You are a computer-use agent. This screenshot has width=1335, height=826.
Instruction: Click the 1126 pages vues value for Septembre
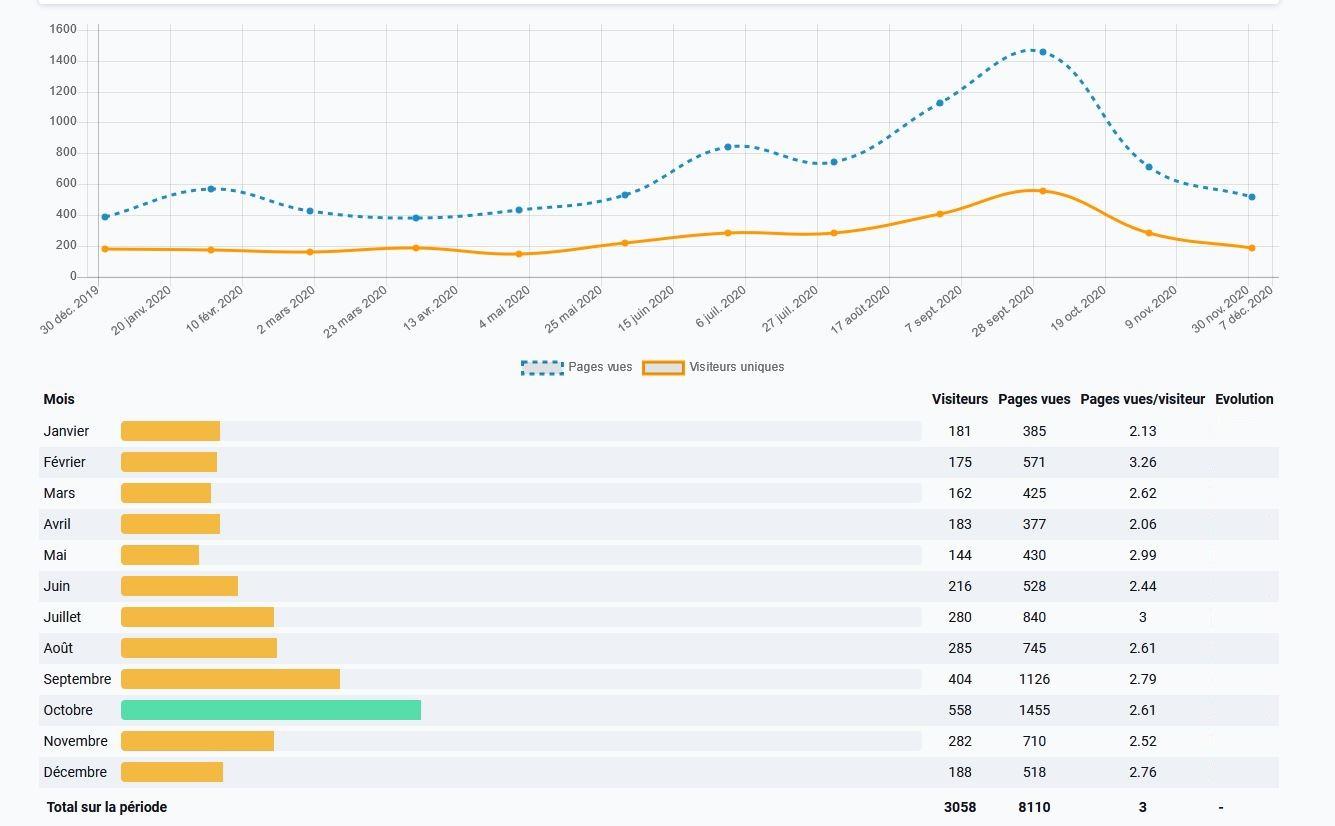[x=1034, y=679]
